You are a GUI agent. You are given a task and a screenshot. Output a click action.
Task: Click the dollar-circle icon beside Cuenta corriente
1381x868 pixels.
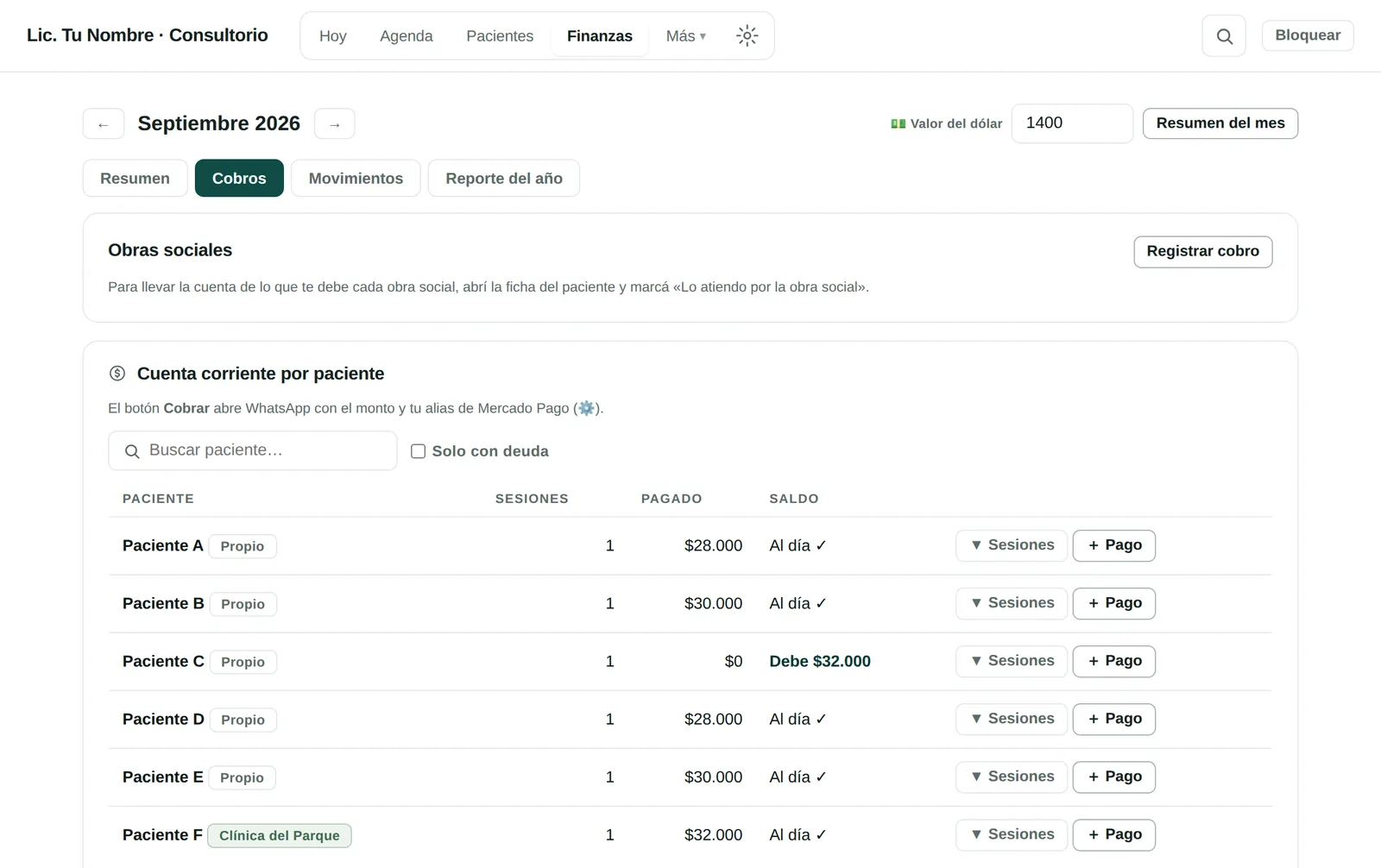coord(117,374)
